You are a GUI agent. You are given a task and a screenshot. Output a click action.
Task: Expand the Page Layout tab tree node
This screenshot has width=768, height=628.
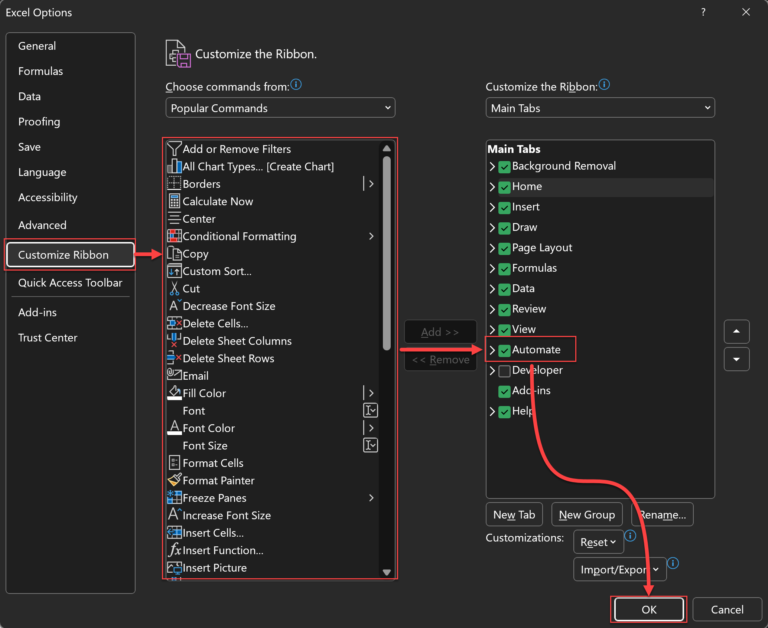point(492,248)
